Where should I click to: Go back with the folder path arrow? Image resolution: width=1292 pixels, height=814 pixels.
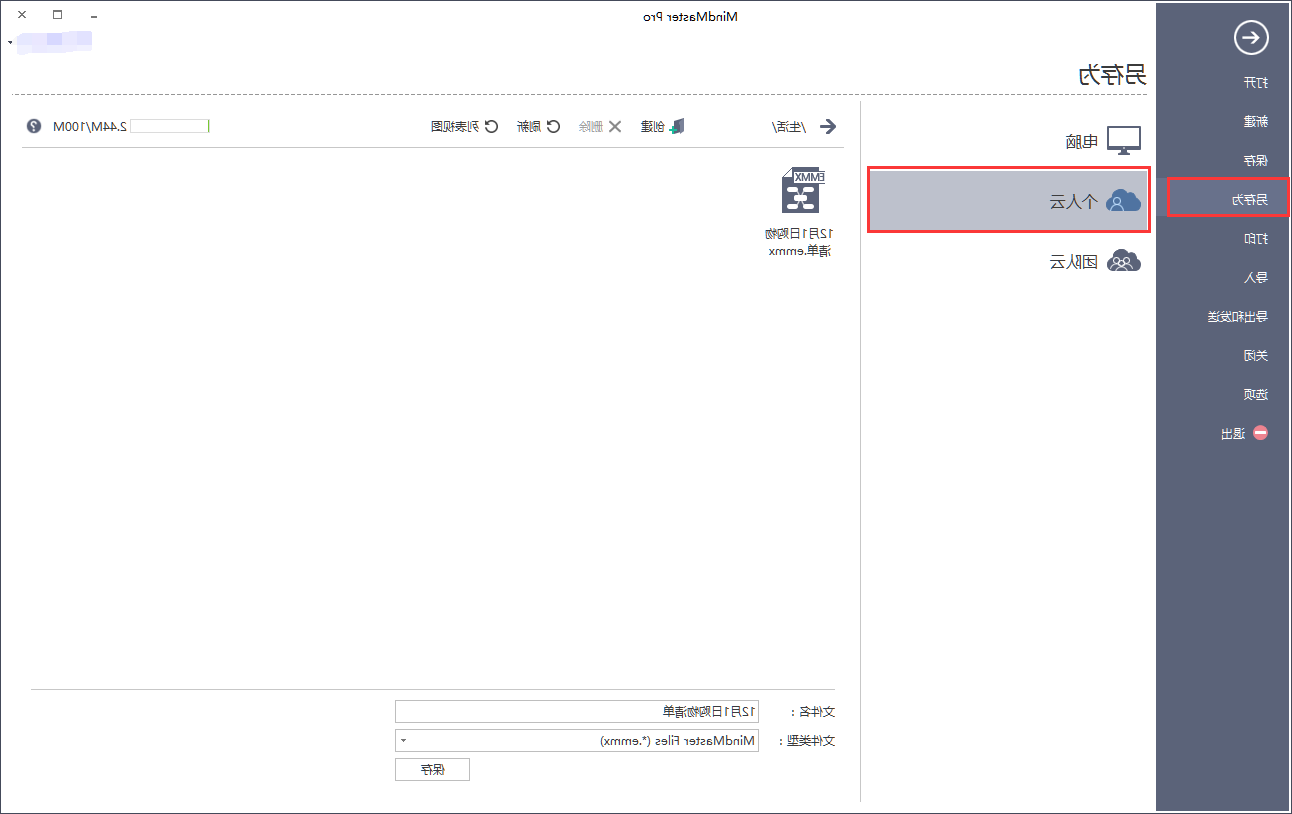pyautogui.click(x=827, y=126)
